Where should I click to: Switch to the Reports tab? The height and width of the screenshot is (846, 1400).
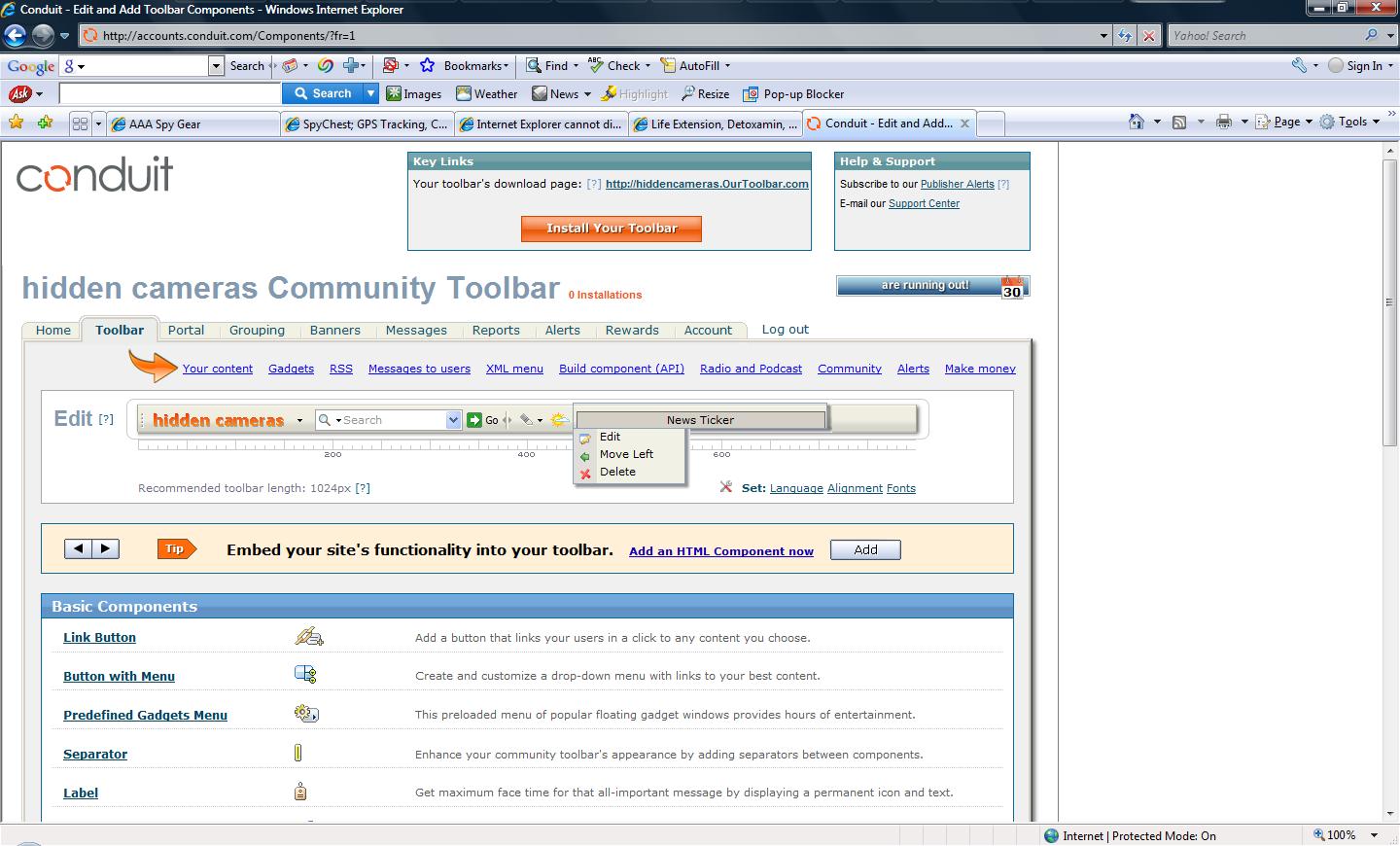(x=496, y=330)
